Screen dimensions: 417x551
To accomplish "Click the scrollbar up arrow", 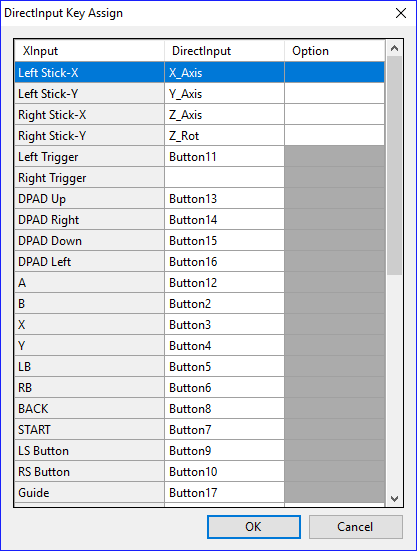I will (395, 48).
